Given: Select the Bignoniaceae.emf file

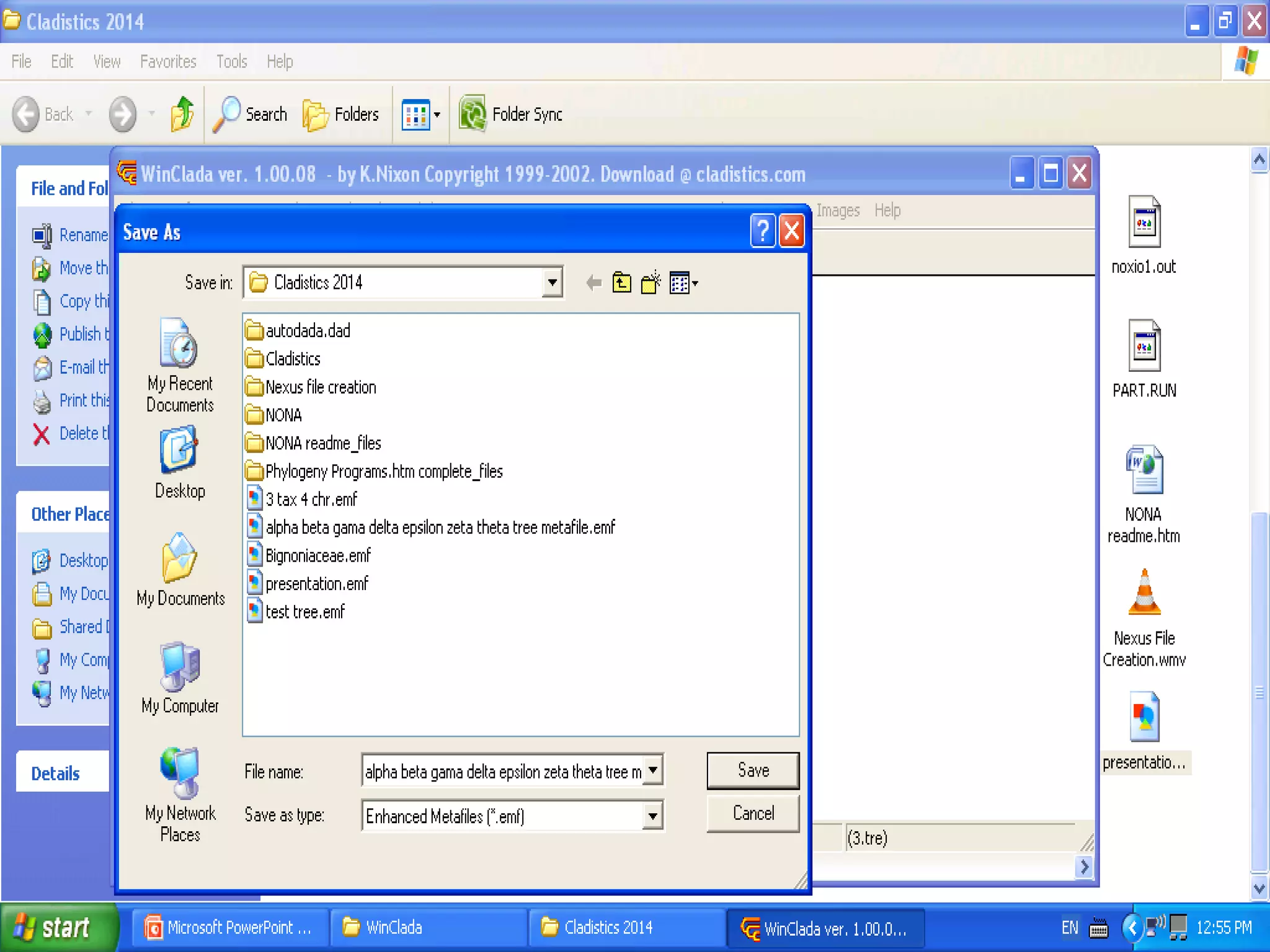Looking at the screenshot, I should click(x=317, y=555).
